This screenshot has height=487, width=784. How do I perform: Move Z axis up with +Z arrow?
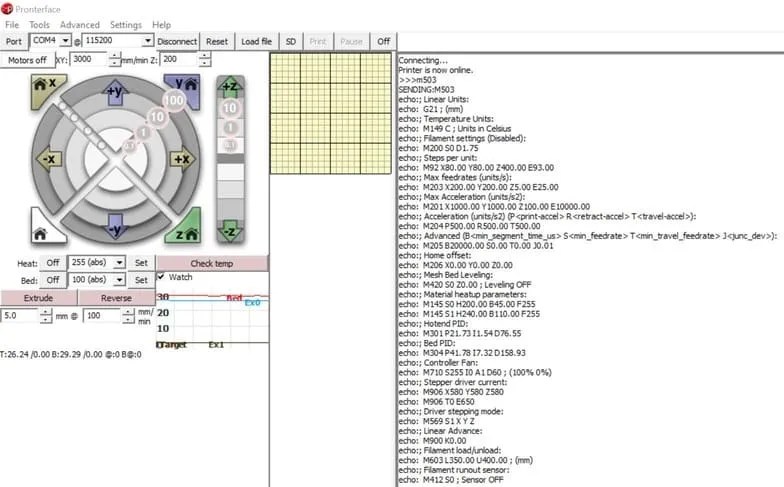tap(230, 87)
